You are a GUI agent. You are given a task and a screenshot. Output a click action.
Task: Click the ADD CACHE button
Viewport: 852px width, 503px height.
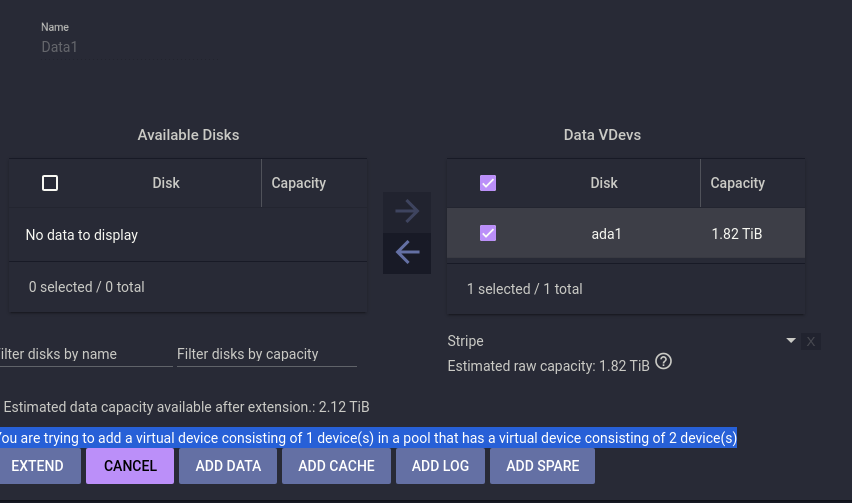tap(336, 466)
